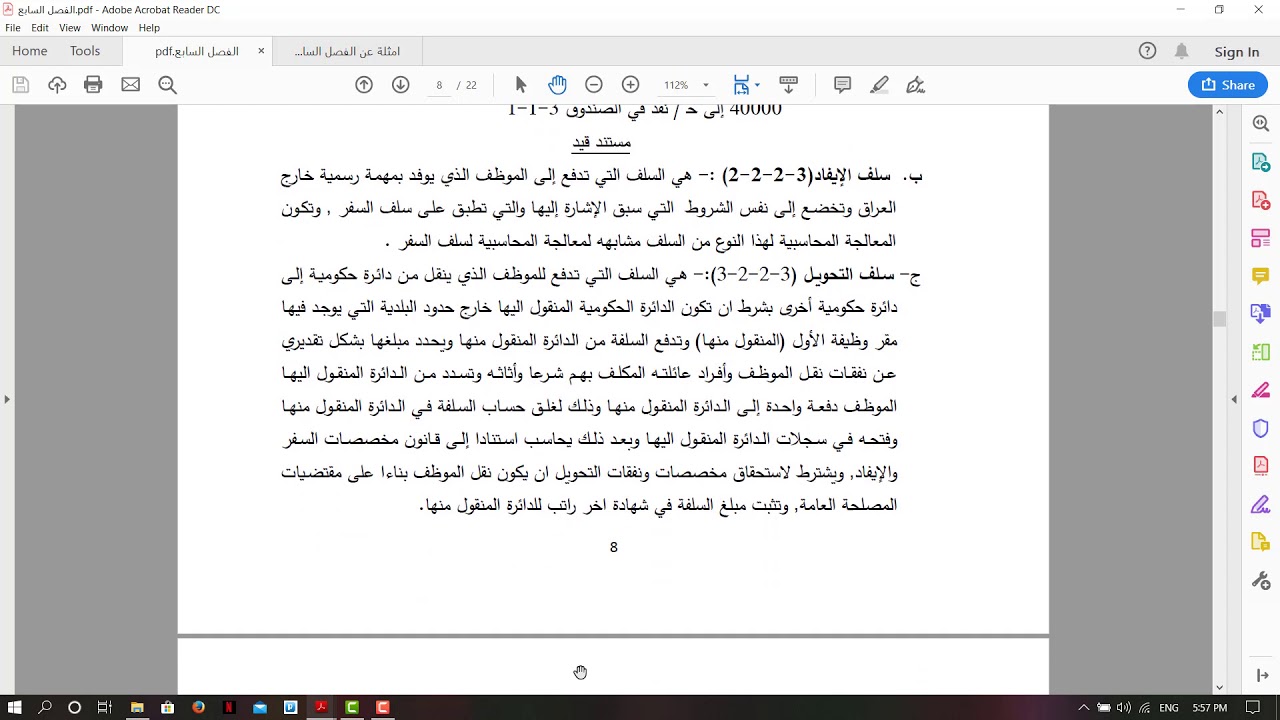Open the Find text magnifier icon
1280x720 pixels.
[x=167, y=85]
